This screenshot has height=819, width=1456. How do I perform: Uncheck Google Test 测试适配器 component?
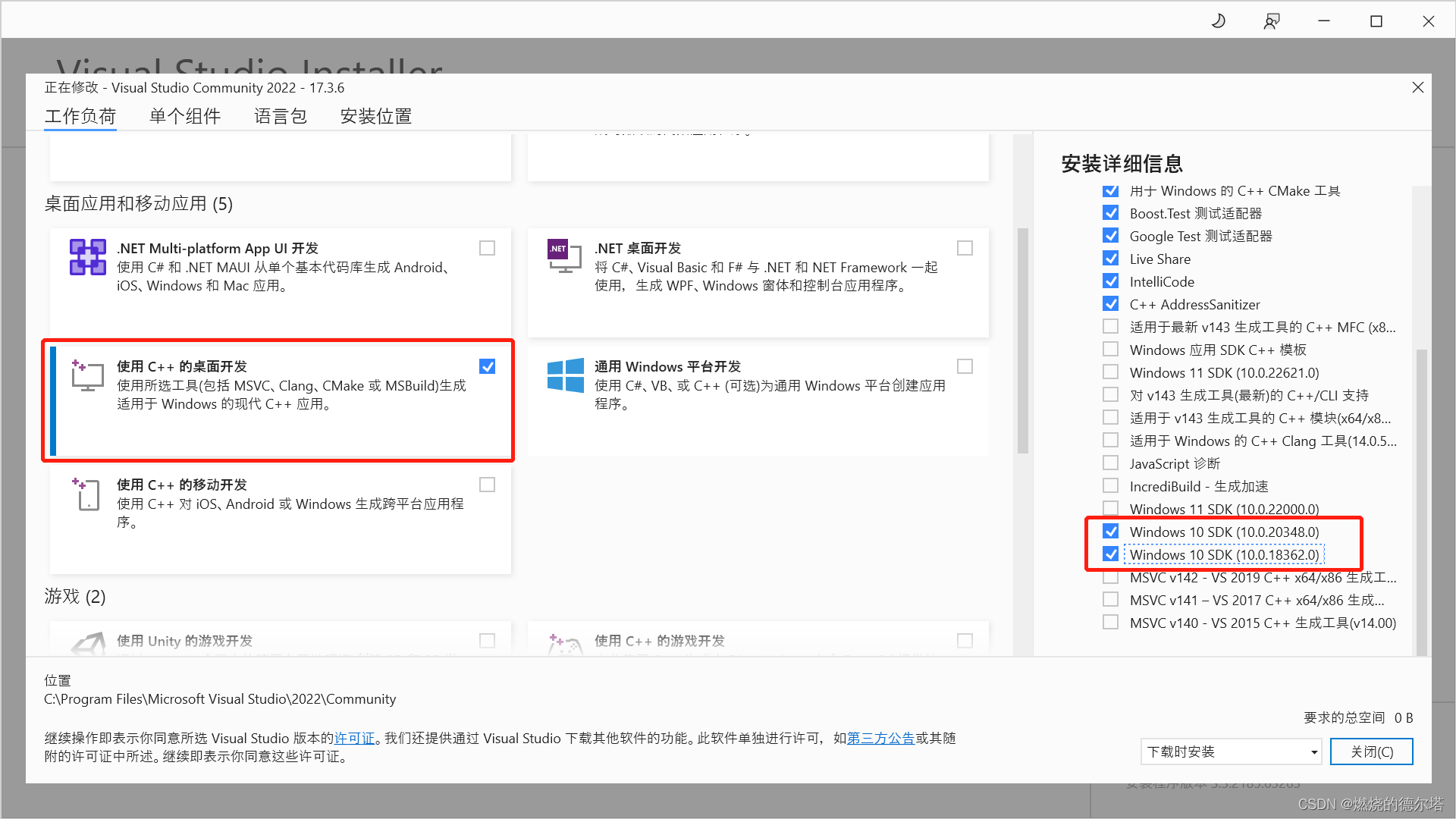pyautogui.click(x=1111, y=236)
